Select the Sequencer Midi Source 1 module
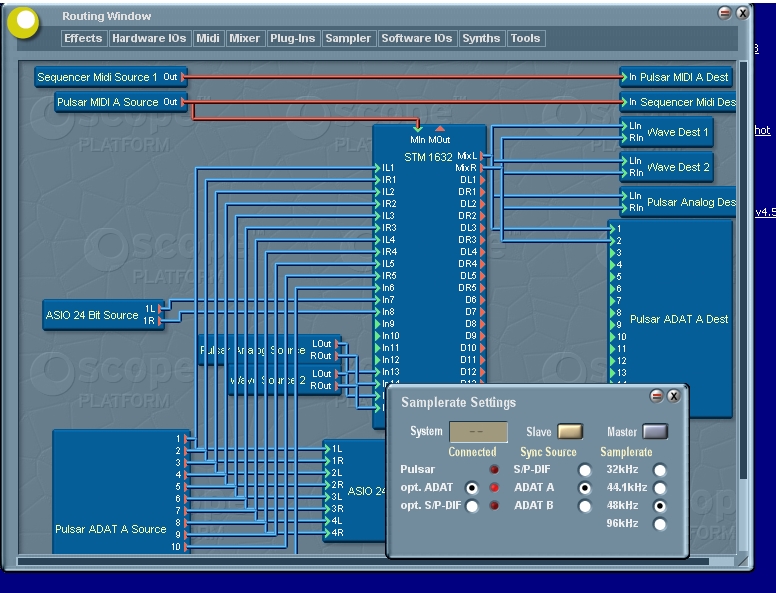776x593 pixels. (111, 77)
